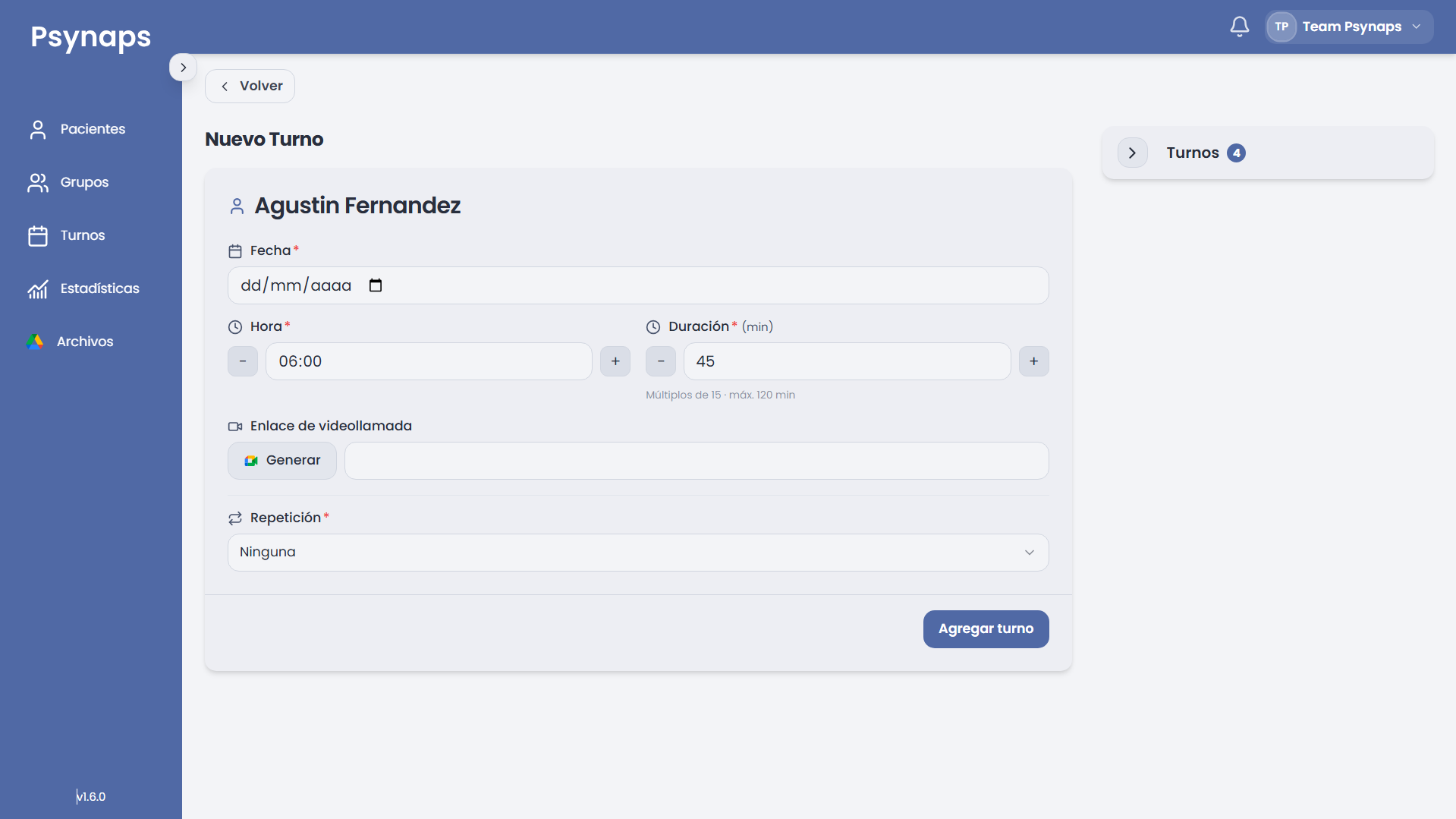Open the notifications bell
Screen dimensions: 1456x819
[x=1239, y=27]
